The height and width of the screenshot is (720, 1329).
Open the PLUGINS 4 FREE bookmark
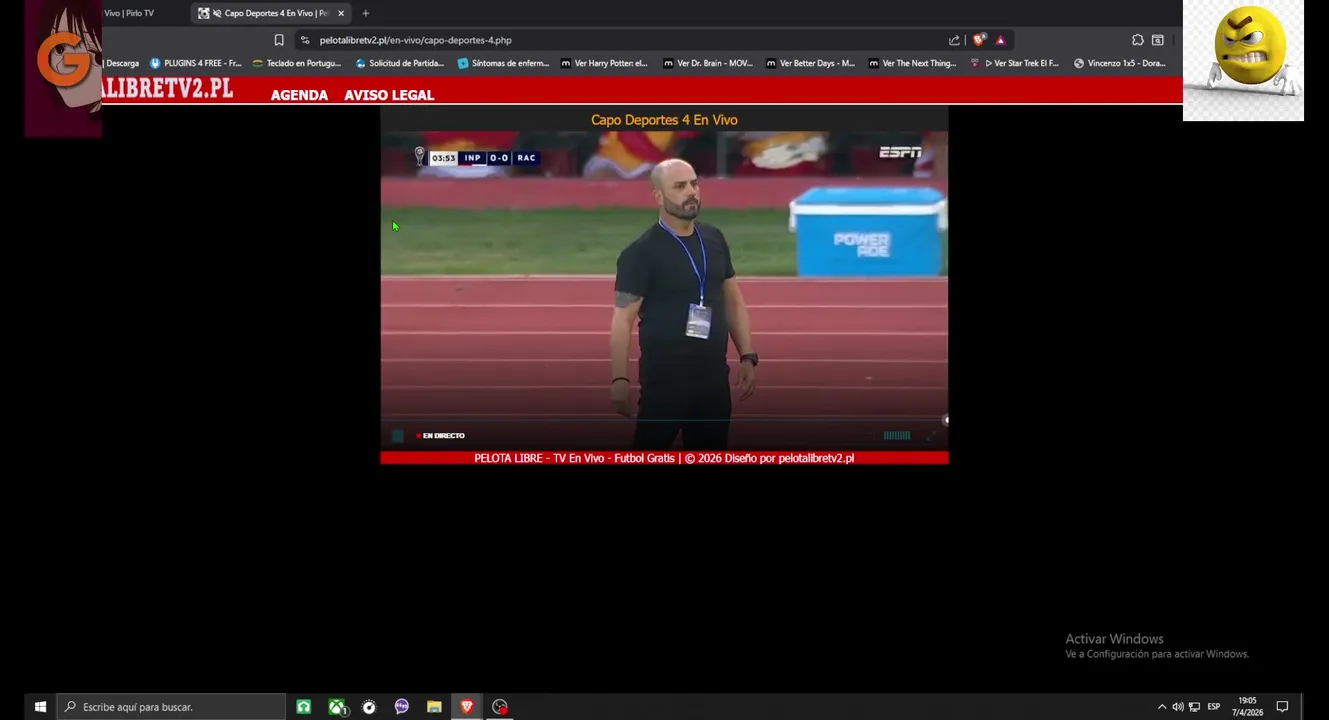196,63
